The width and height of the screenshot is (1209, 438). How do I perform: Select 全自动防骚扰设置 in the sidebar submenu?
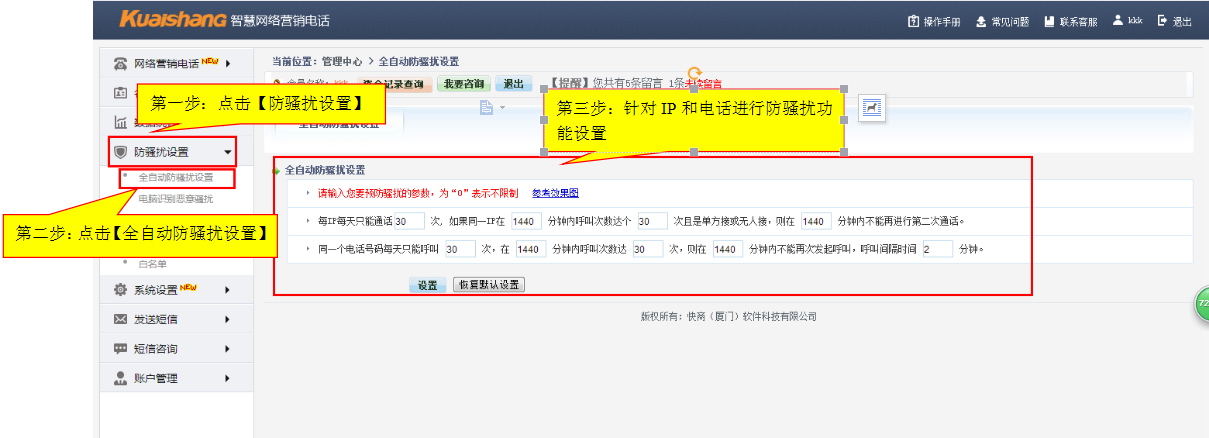coord(175,177)
